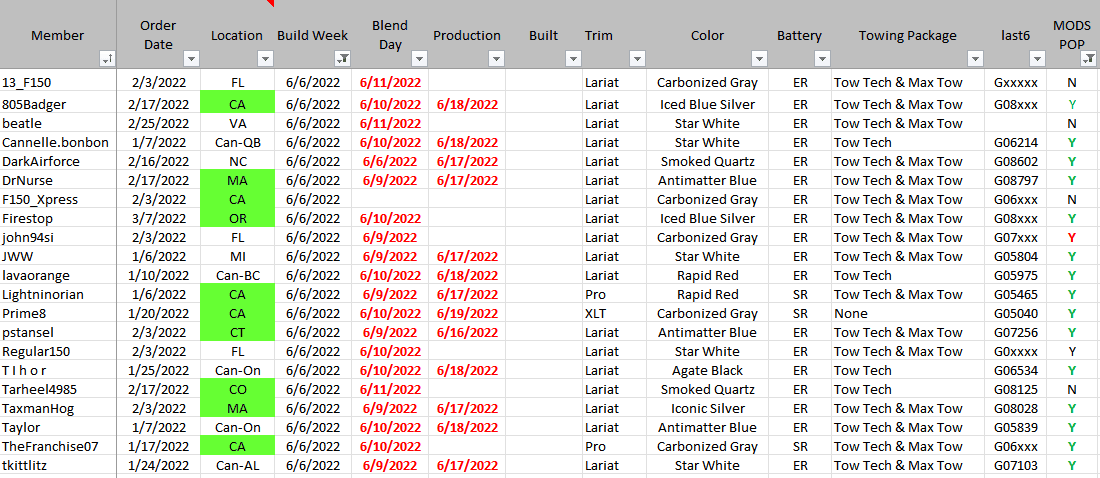This screenshot has width=1100, height=478.
Task: Click the Build Week filter funnel button
Action: 343,59
